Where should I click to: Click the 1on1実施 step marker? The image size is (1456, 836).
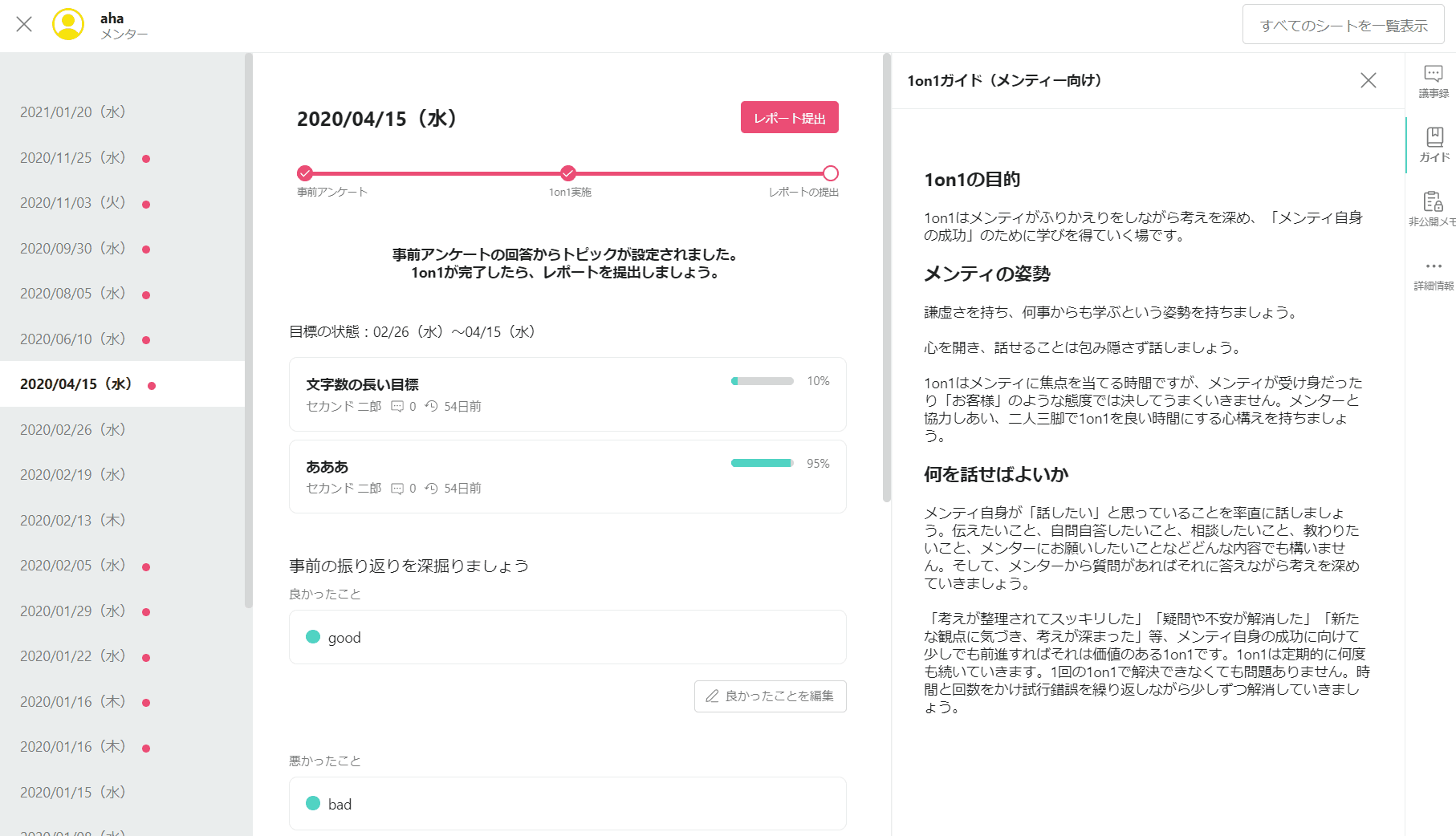coord(568,173)
